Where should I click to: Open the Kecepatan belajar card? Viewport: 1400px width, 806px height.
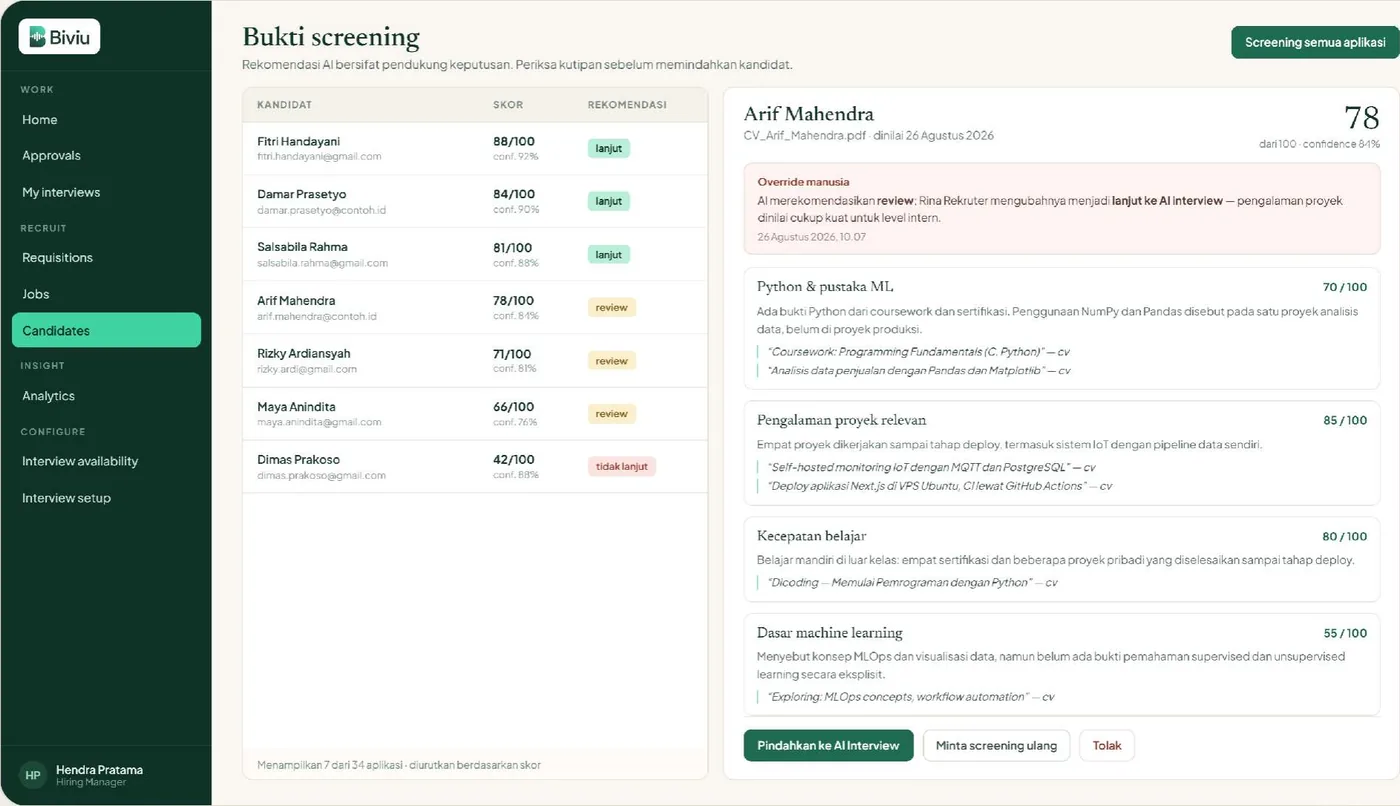coord(1062,560)
